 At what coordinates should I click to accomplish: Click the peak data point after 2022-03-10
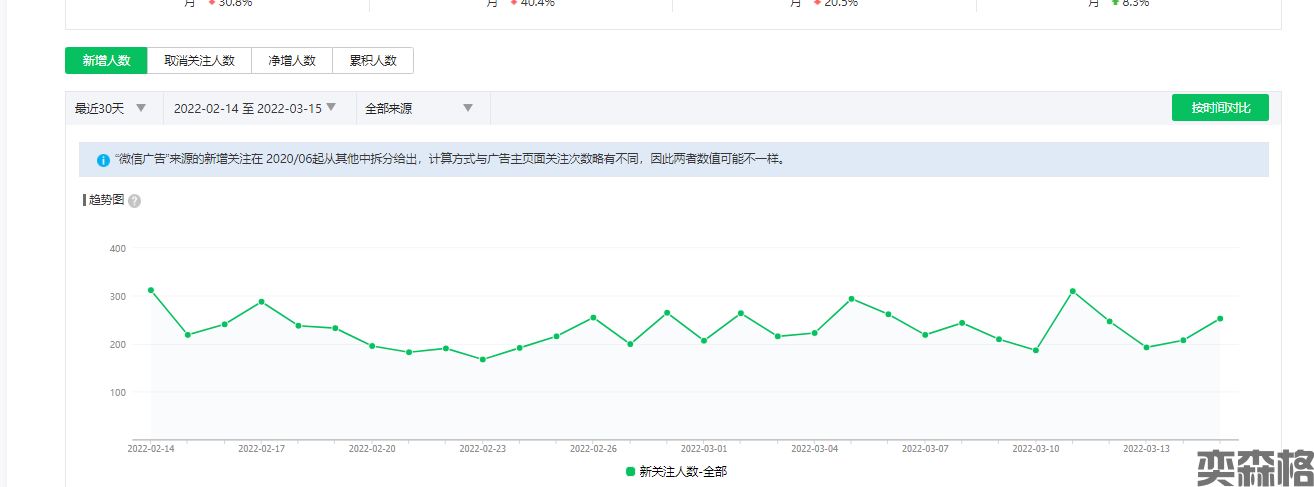pos(1072,291)
